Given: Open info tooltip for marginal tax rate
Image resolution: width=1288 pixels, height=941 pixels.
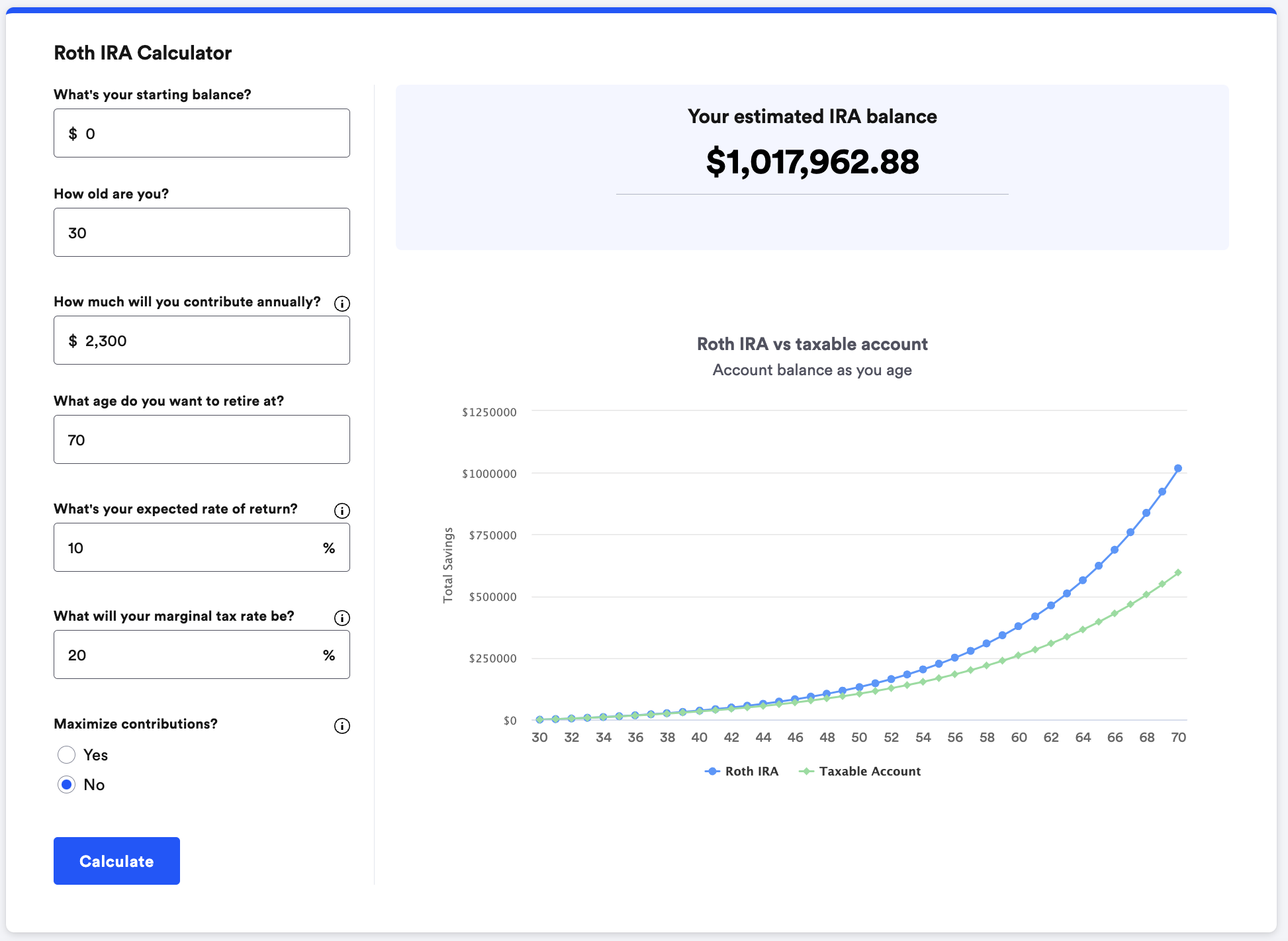Looking at the screenshot, I should (342, 618).
